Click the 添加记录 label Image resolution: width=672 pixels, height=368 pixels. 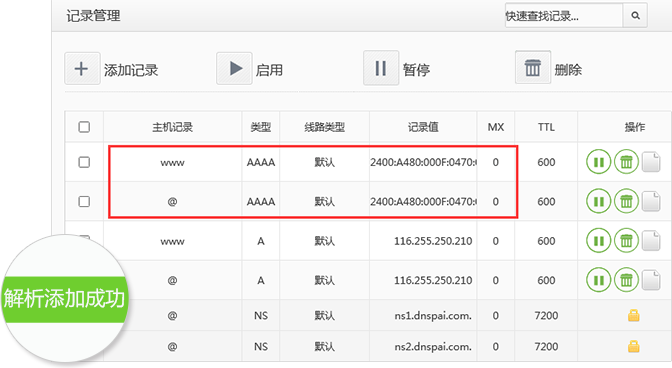pos(131,70)
